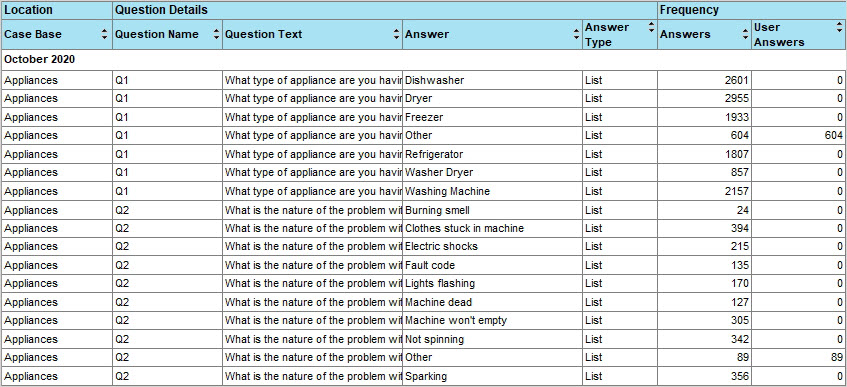Select the Dryer answer cell

[492, 99]
